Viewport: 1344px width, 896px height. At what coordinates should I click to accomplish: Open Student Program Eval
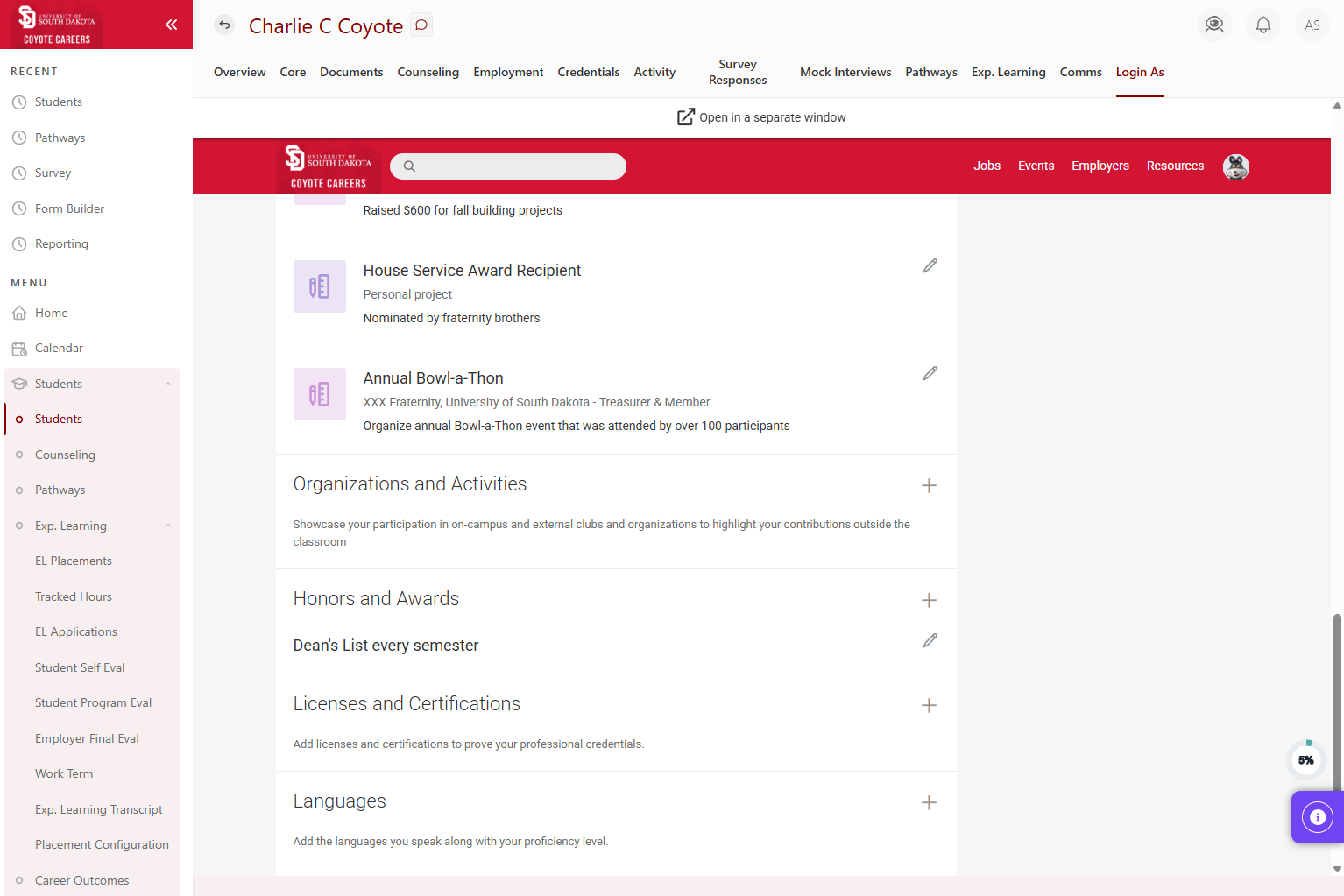click(93, 702)
